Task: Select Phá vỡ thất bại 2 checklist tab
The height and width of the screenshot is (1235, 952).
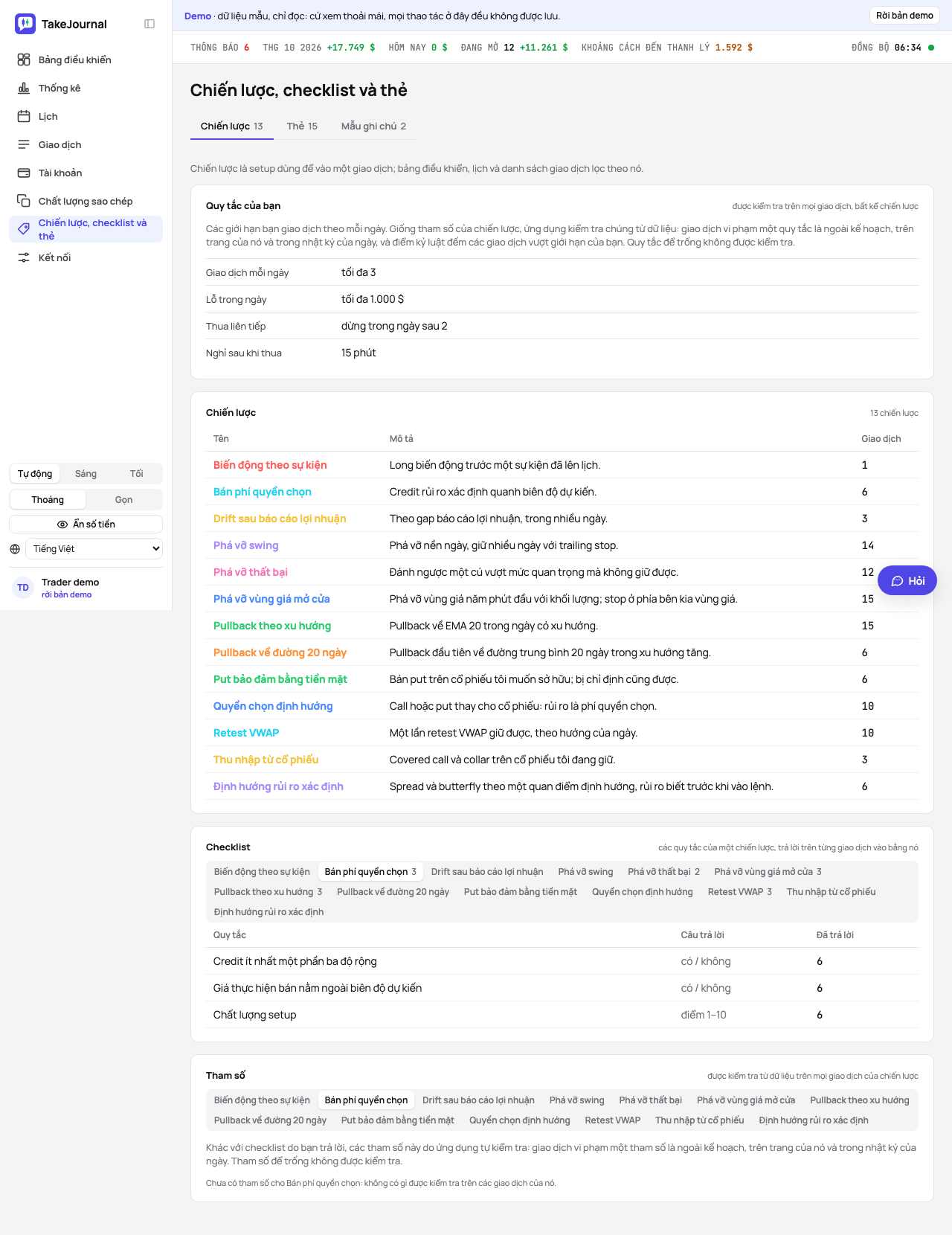Action: tap(663, 872)
